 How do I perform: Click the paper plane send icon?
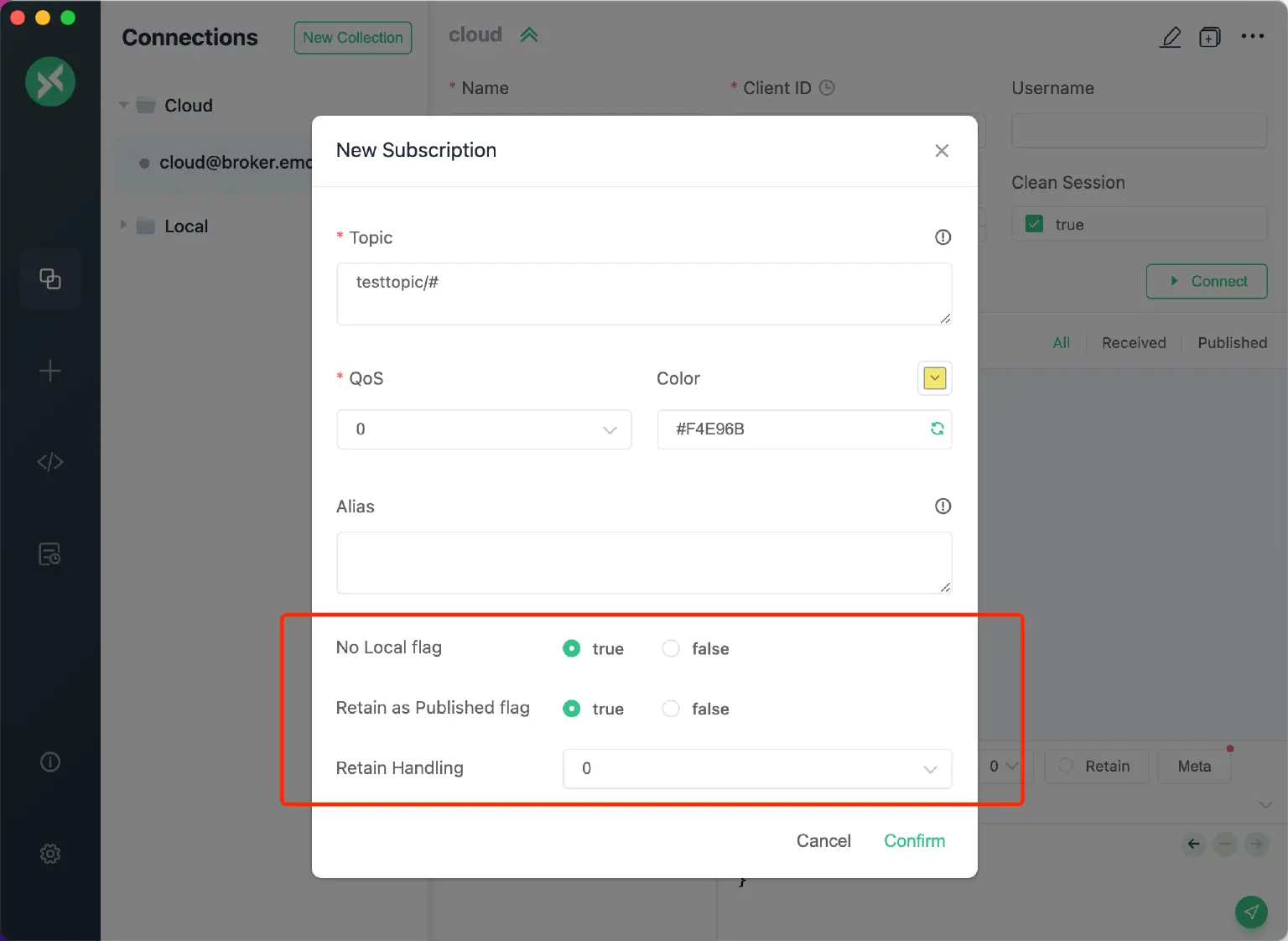(x=1251, y=912)
